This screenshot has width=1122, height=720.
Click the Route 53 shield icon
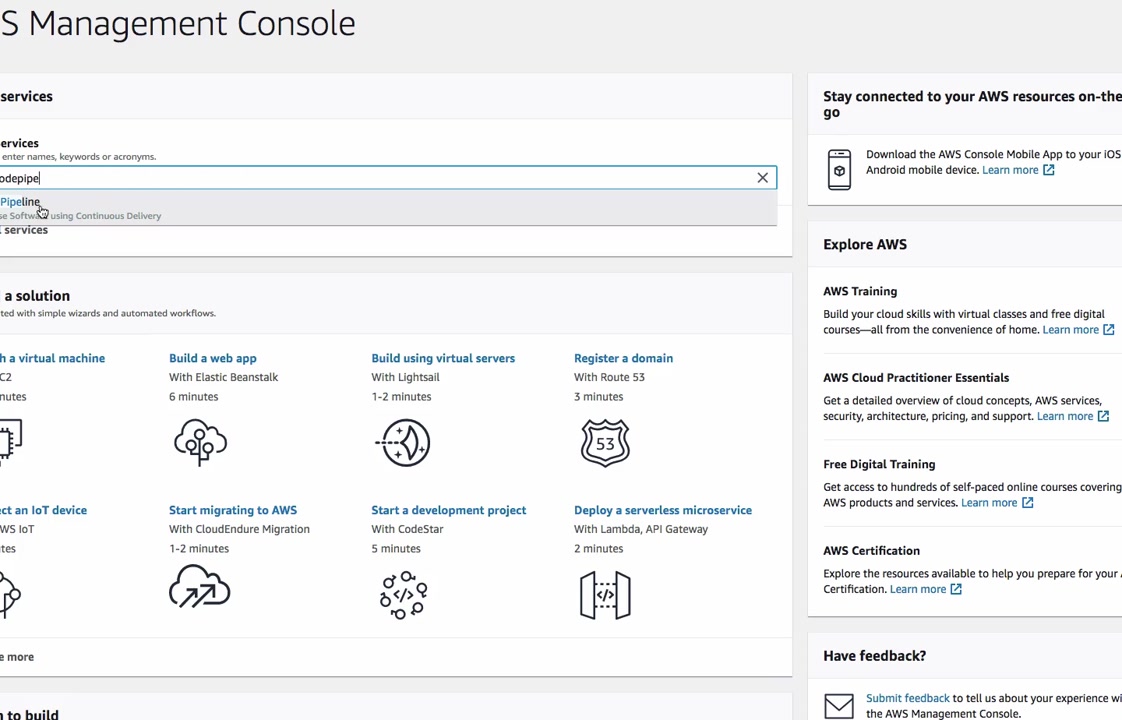tap(605, 442)
